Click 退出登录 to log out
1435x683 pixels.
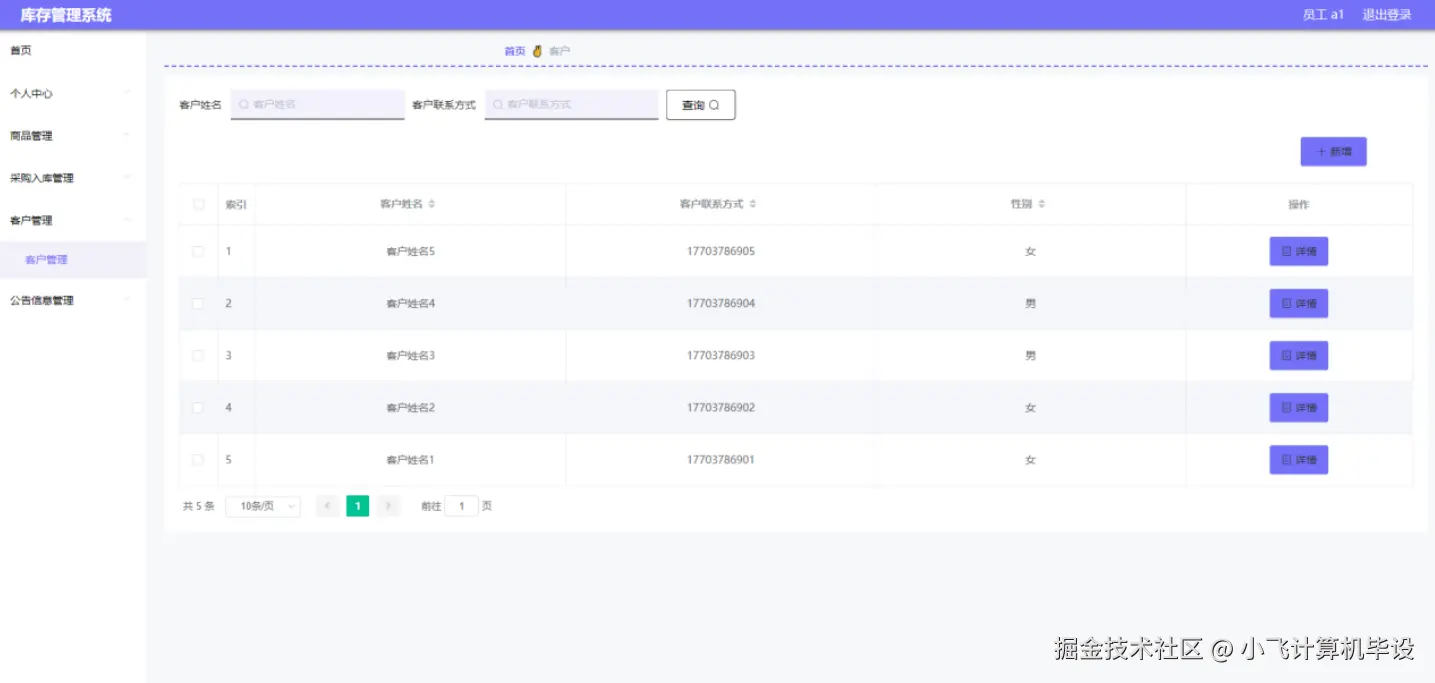tap(1387, 15)
